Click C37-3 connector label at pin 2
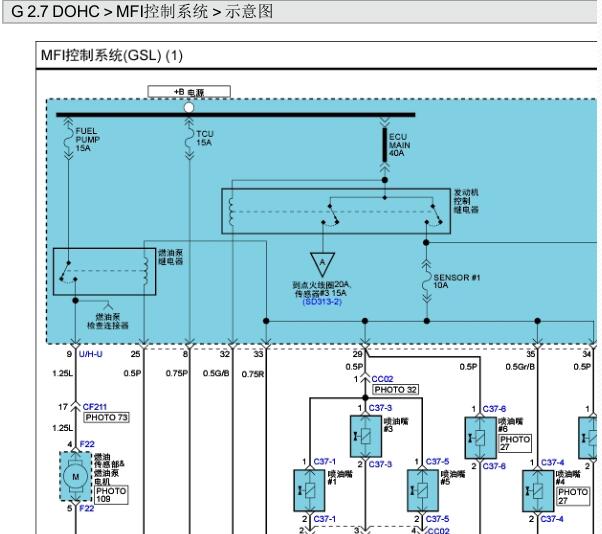 380,464
